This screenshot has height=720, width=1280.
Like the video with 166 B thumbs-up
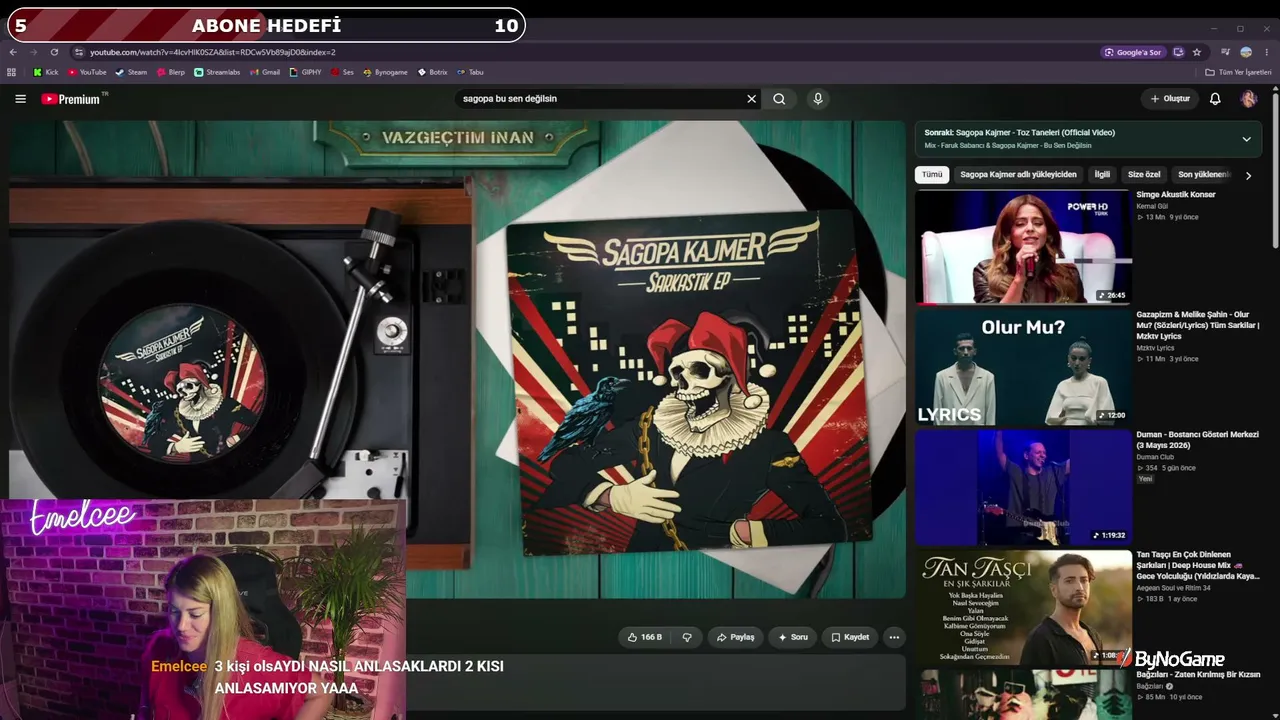645,637
